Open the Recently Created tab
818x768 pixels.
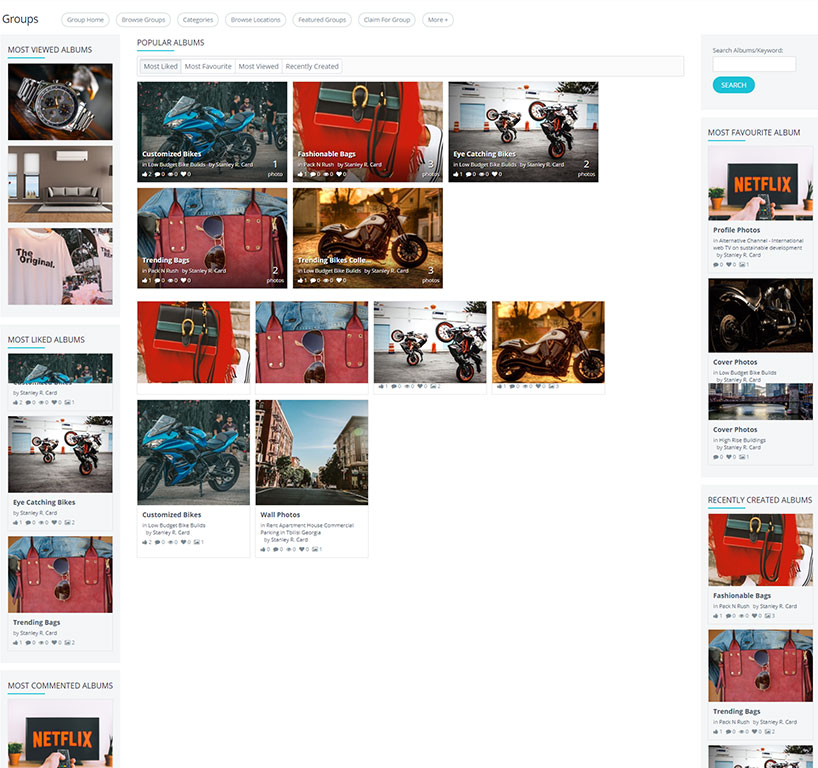tap(312, 67)
